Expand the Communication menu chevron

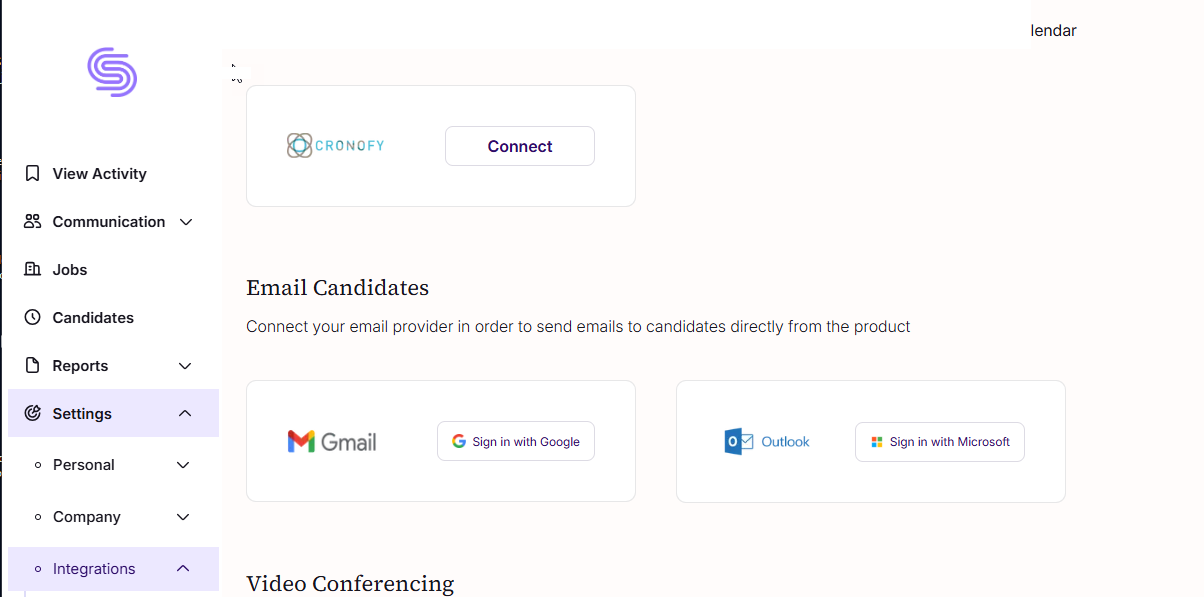click(x=186, y=222)
